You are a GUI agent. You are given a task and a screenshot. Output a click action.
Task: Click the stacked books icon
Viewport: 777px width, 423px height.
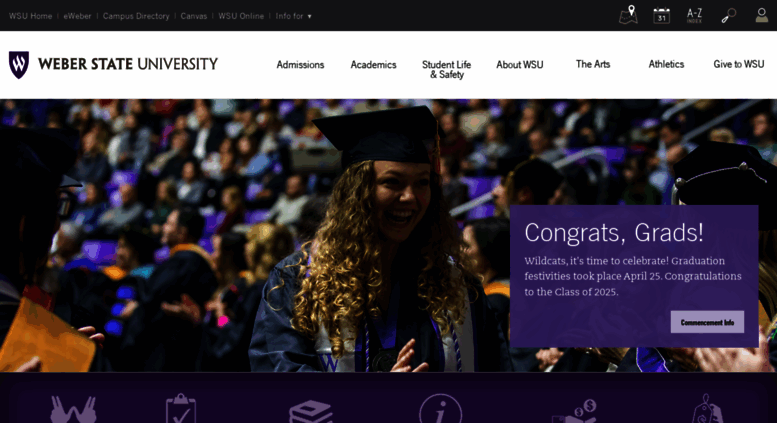click(311, 411)
